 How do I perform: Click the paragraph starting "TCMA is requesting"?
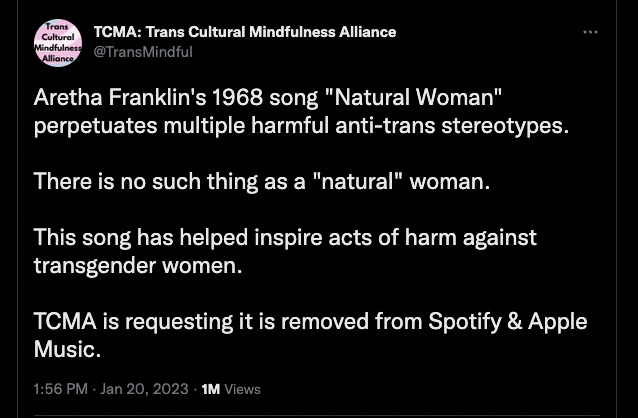point(310,335)
